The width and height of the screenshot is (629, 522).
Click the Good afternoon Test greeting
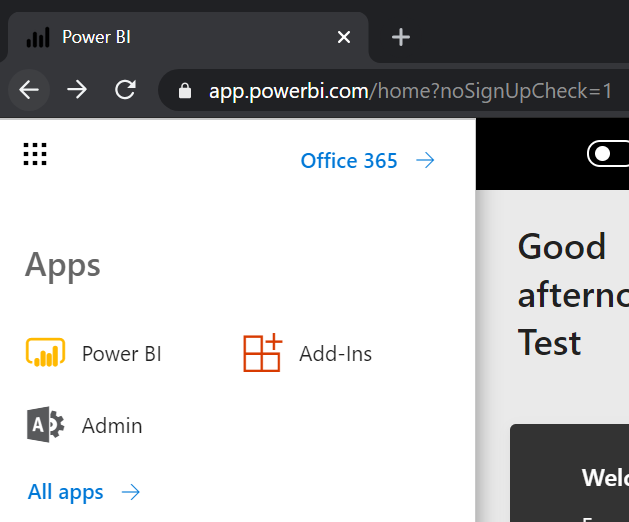(x=573, y=294)
